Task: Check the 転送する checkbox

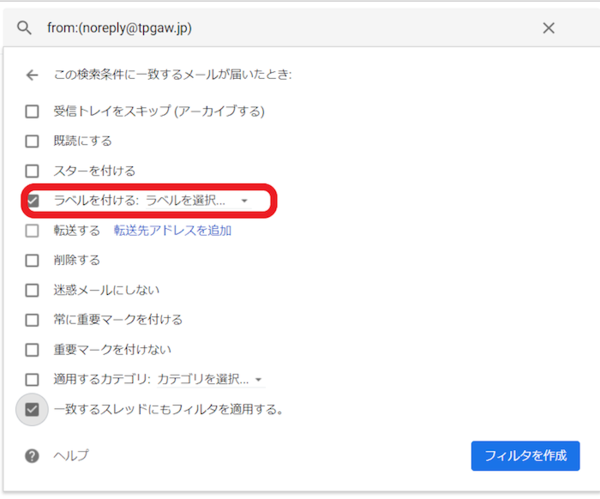Action: pos(32,231)
